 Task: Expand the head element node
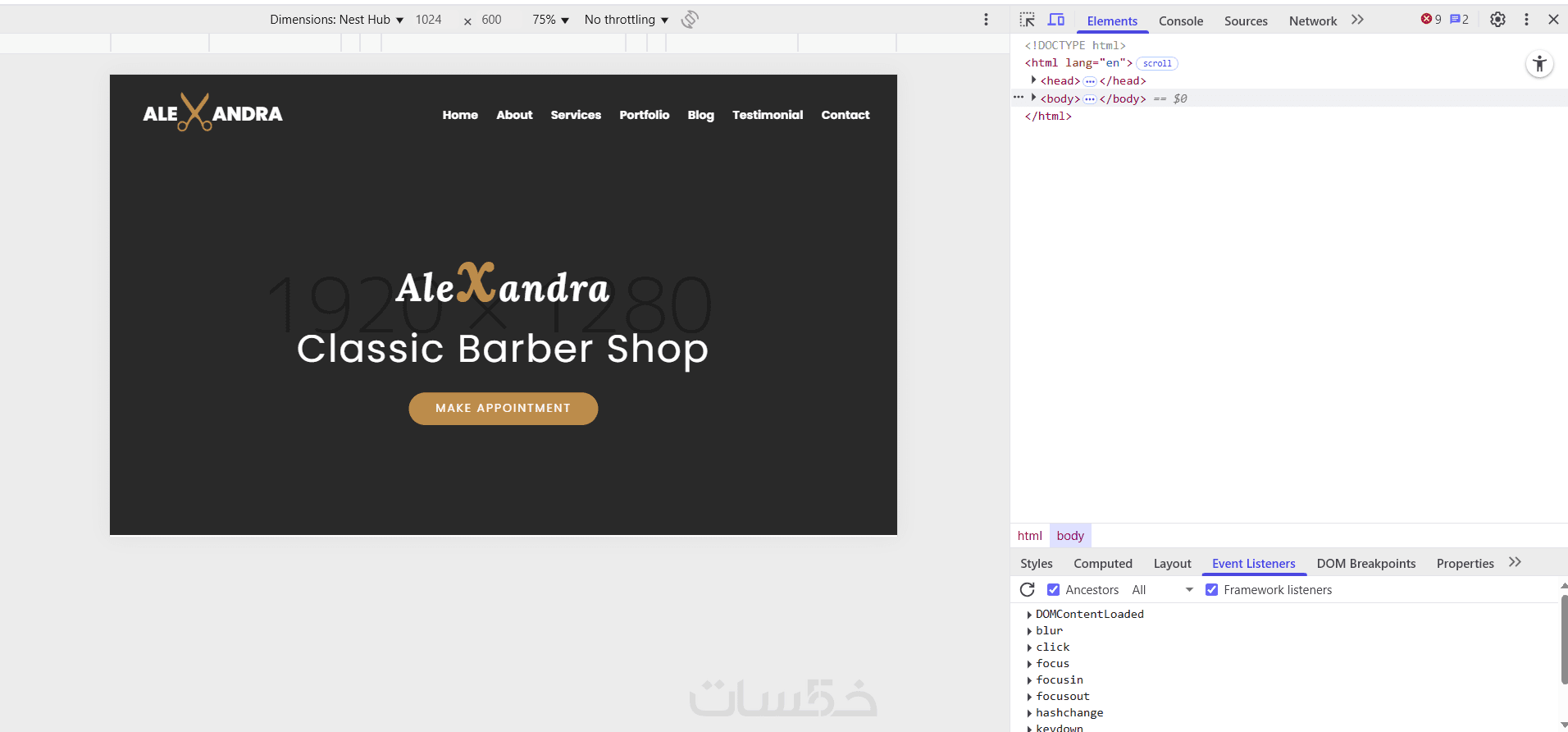(1033, 80)
